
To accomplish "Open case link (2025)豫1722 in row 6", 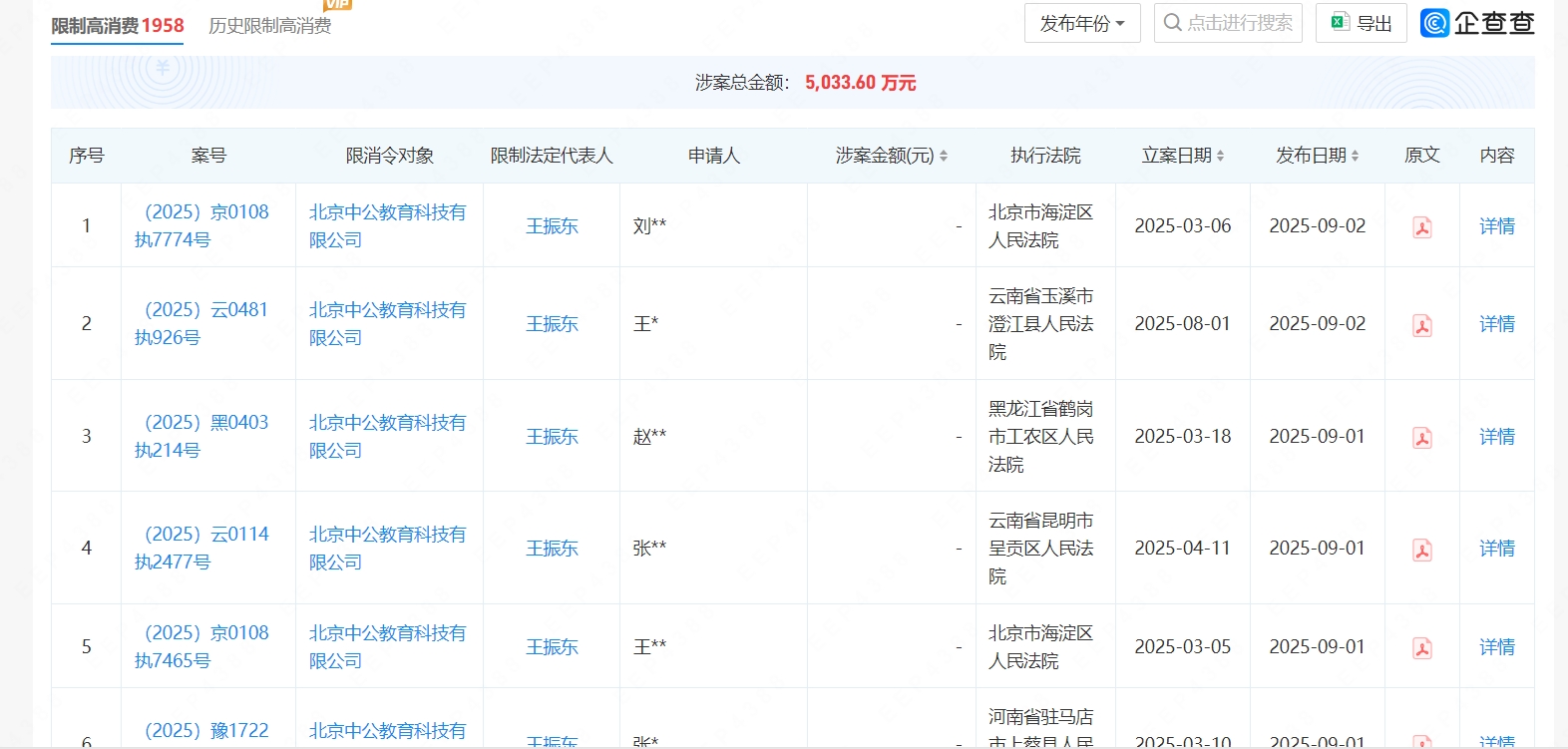I will click(207, 731).
